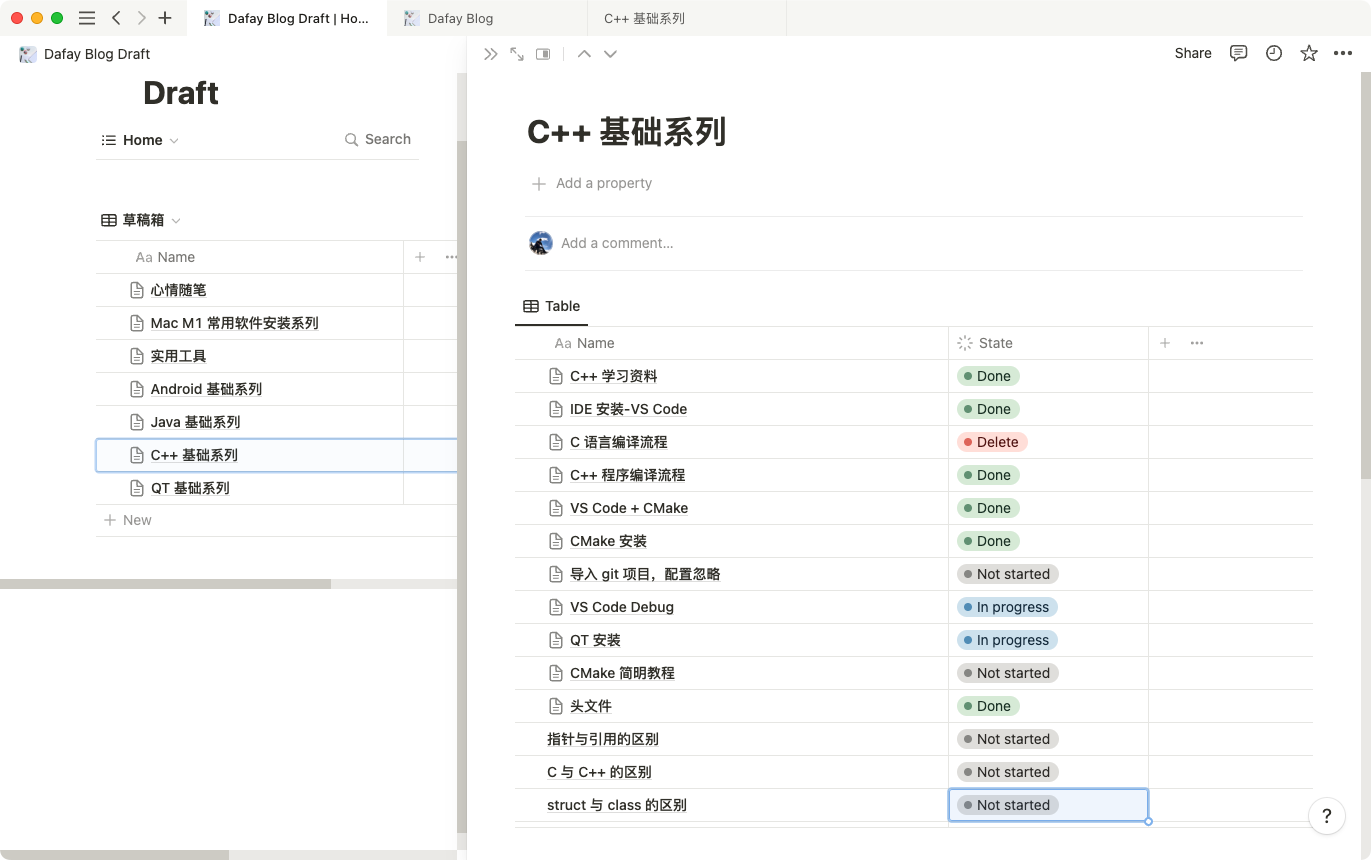This screenshot has width=1371, height=860.
Task: Add a column in the 草稿箱 table
Action: coord(420,257)
